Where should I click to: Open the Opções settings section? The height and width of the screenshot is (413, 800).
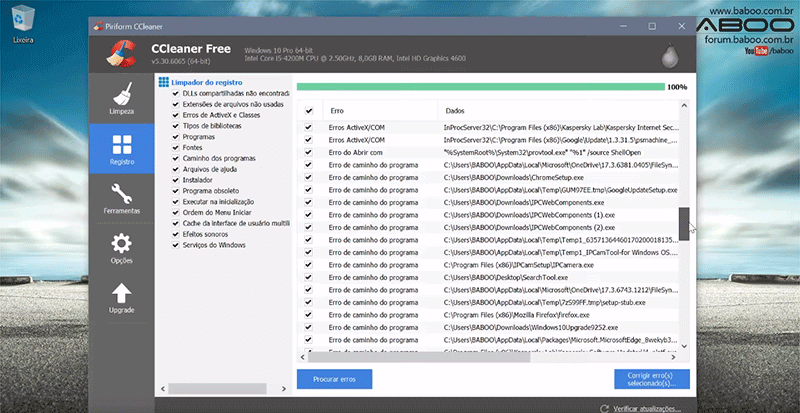(121, 249)
